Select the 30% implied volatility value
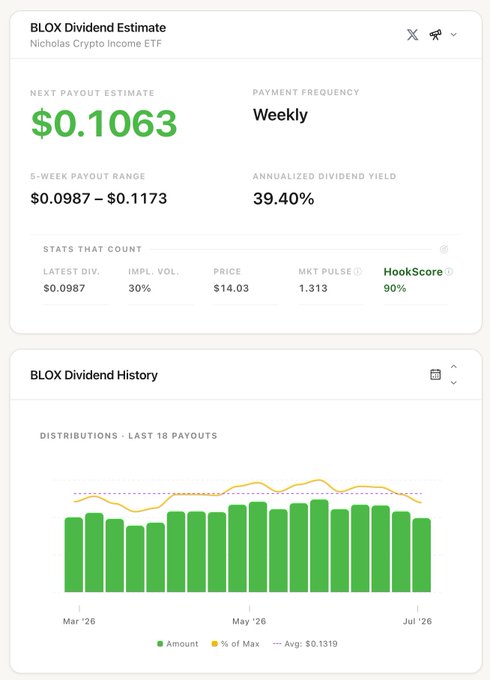Screen dimensions: 490x680 140,288
